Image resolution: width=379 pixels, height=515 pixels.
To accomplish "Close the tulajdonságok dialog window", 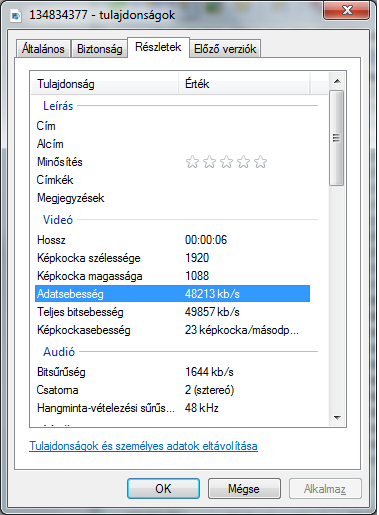I will 346,11.
